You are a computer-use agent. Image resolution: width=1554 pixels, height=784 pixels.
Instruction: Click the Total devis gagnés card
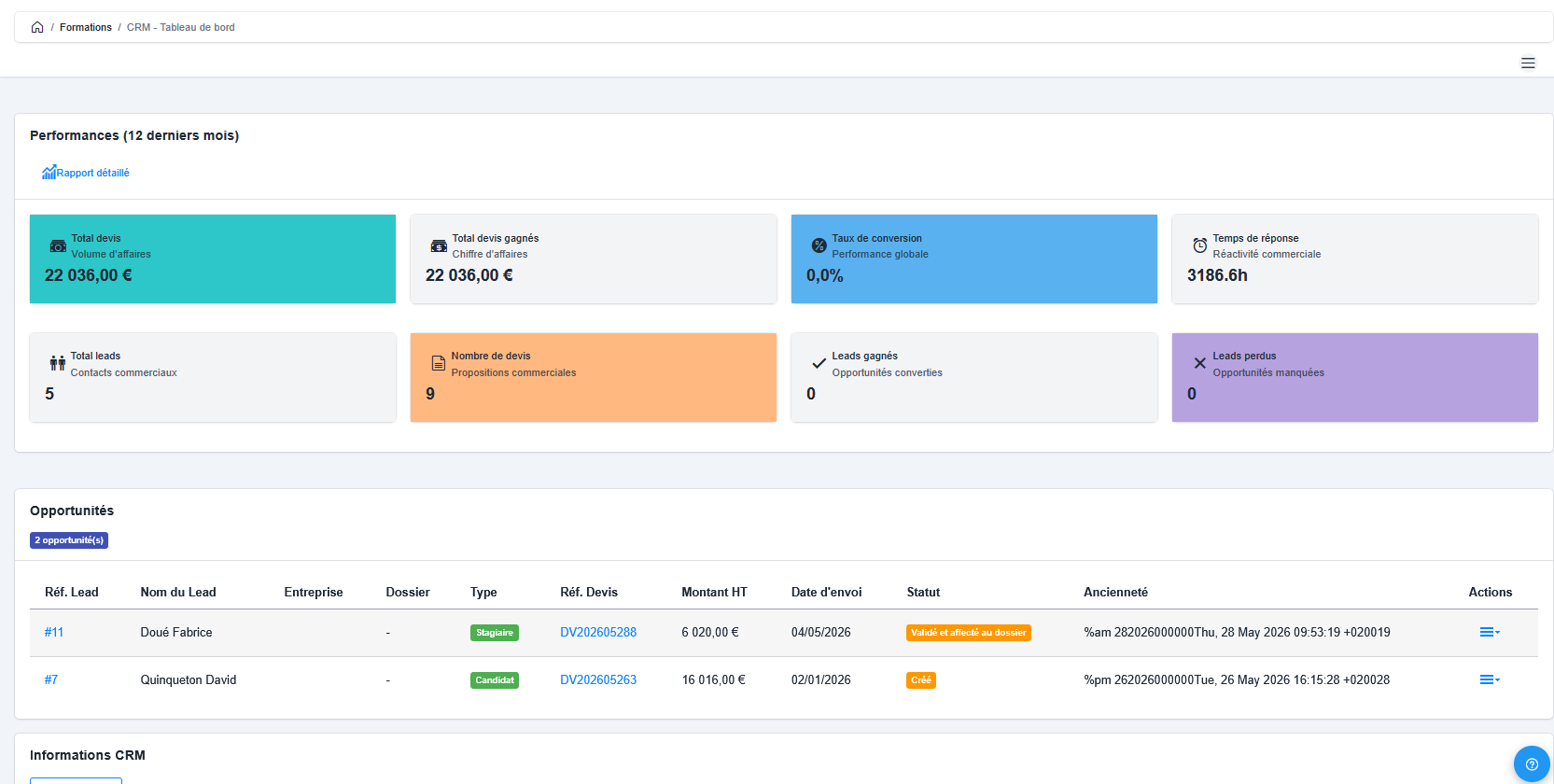point(594,259)
